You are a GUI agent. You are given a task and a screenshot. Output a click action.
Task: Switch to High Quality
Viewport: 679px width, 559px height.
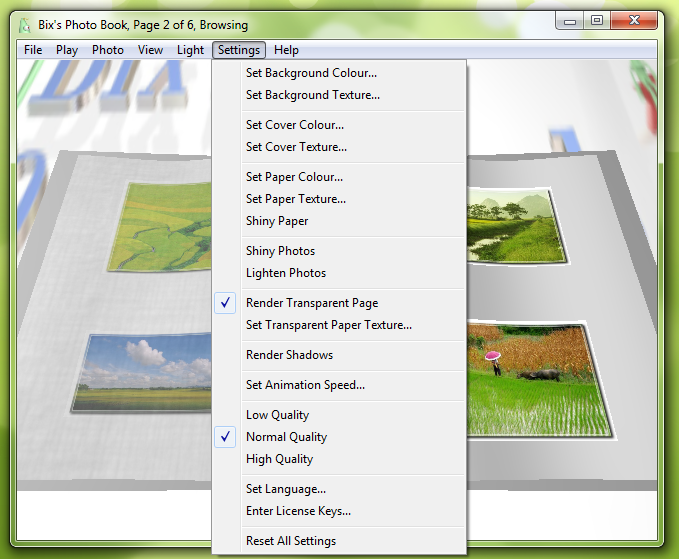point(340,459)
